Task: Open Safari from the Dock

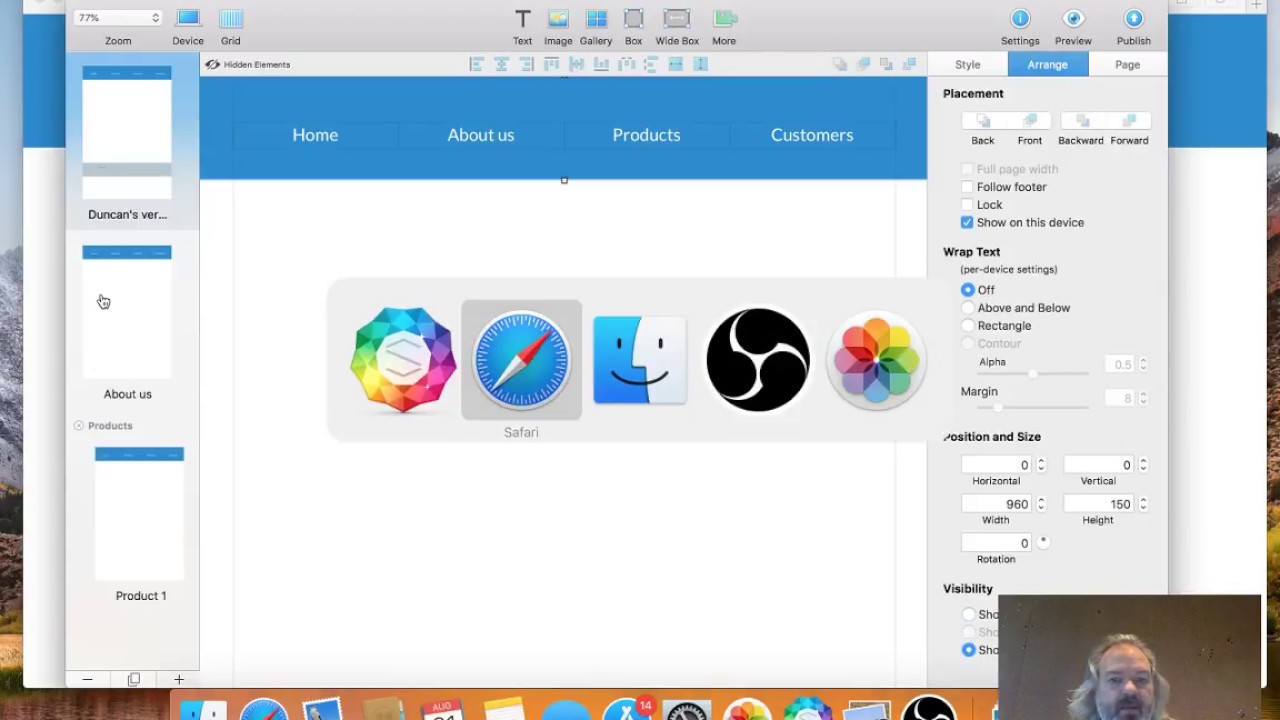Action: [x=263, y=708]
